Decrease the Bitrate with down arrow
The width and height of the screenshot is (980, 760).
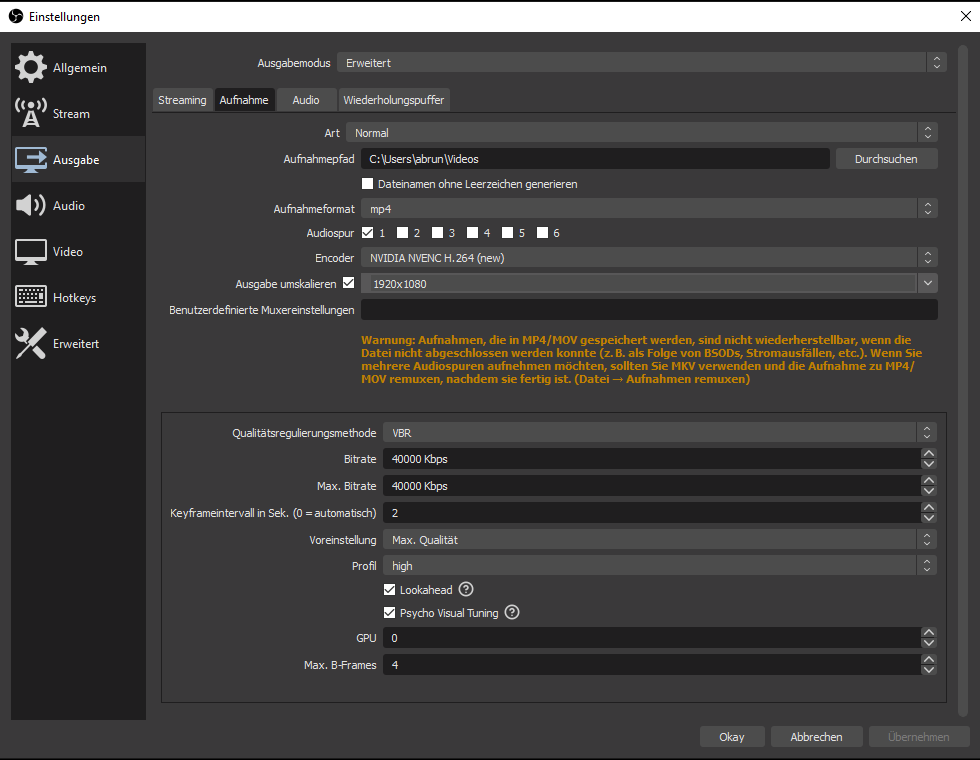[929, 464]
